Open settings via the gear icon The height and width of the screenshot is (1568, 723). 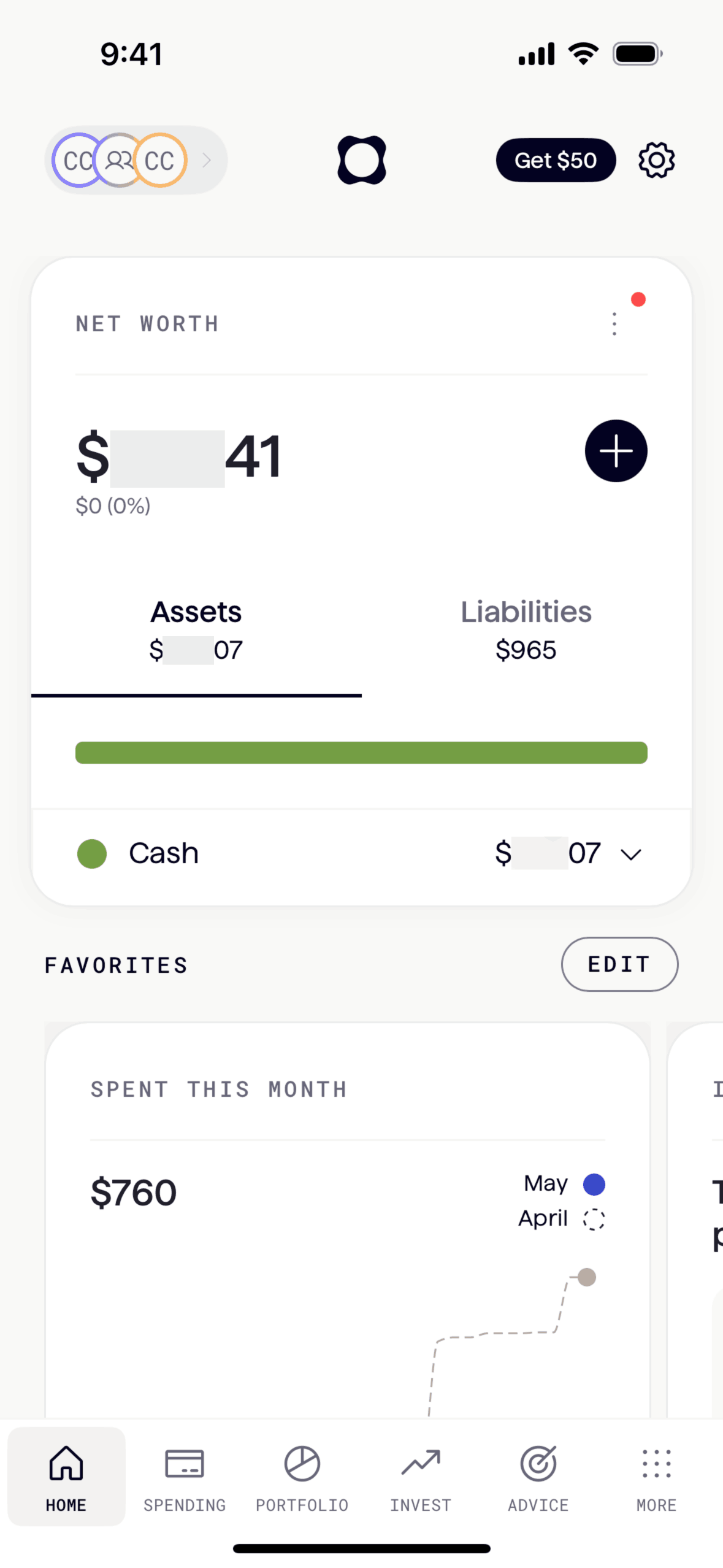pyautogui.click(x=656, y=161)
